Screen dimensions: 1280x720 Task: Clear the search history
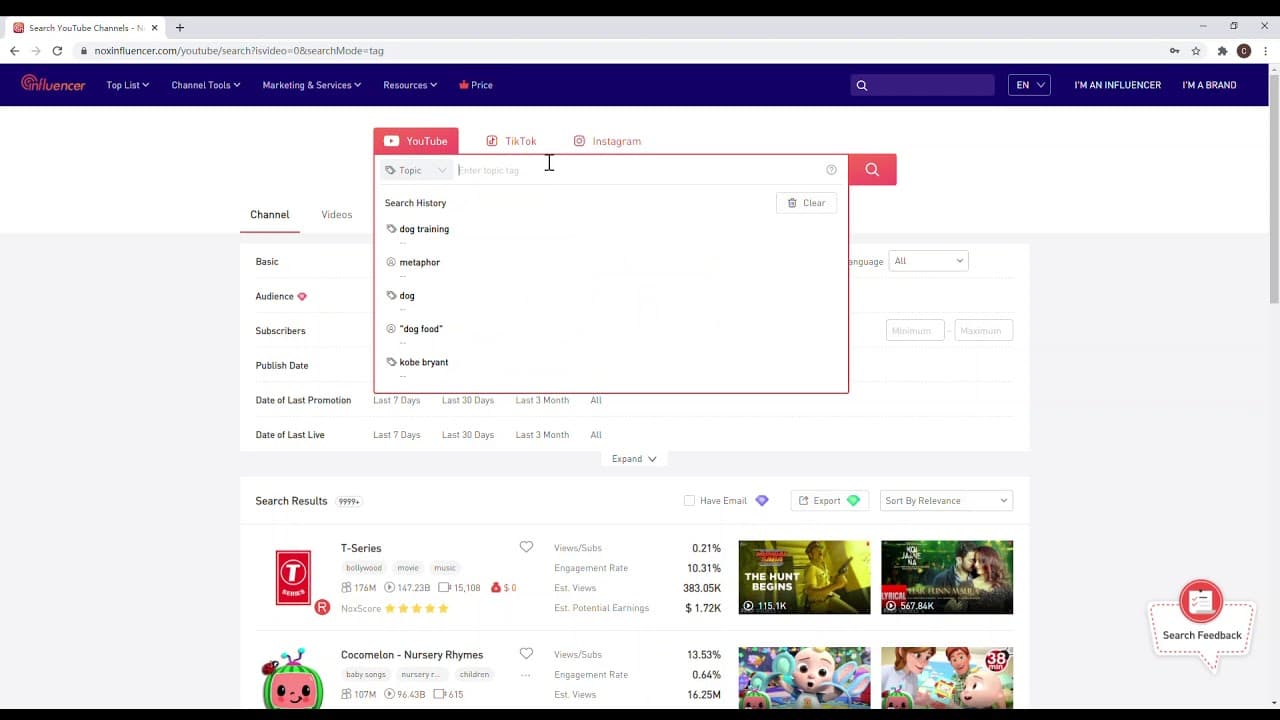pos(806,203)
